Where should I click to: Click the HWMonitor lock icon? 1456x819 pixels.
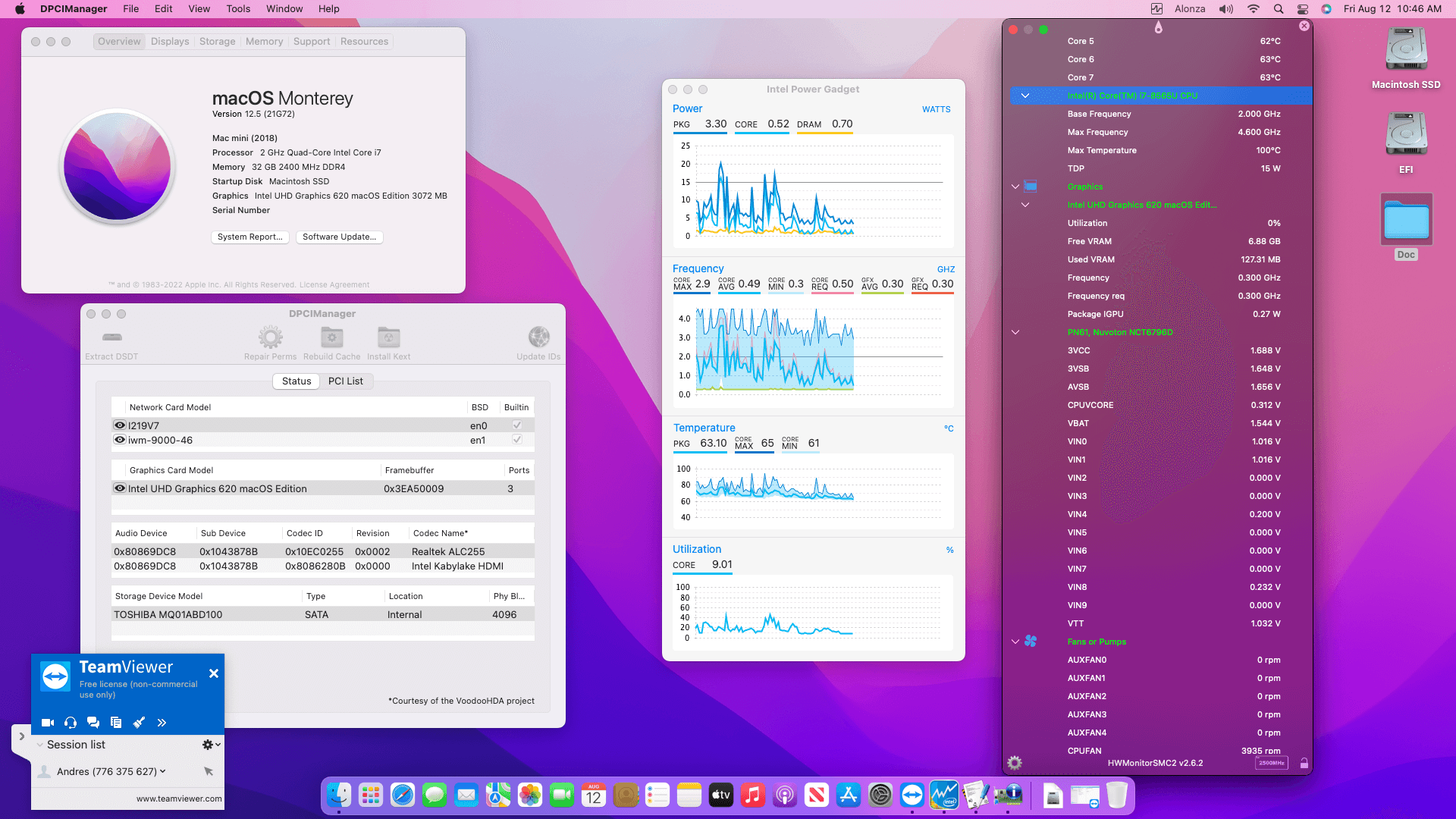[x=1304, y=763]
